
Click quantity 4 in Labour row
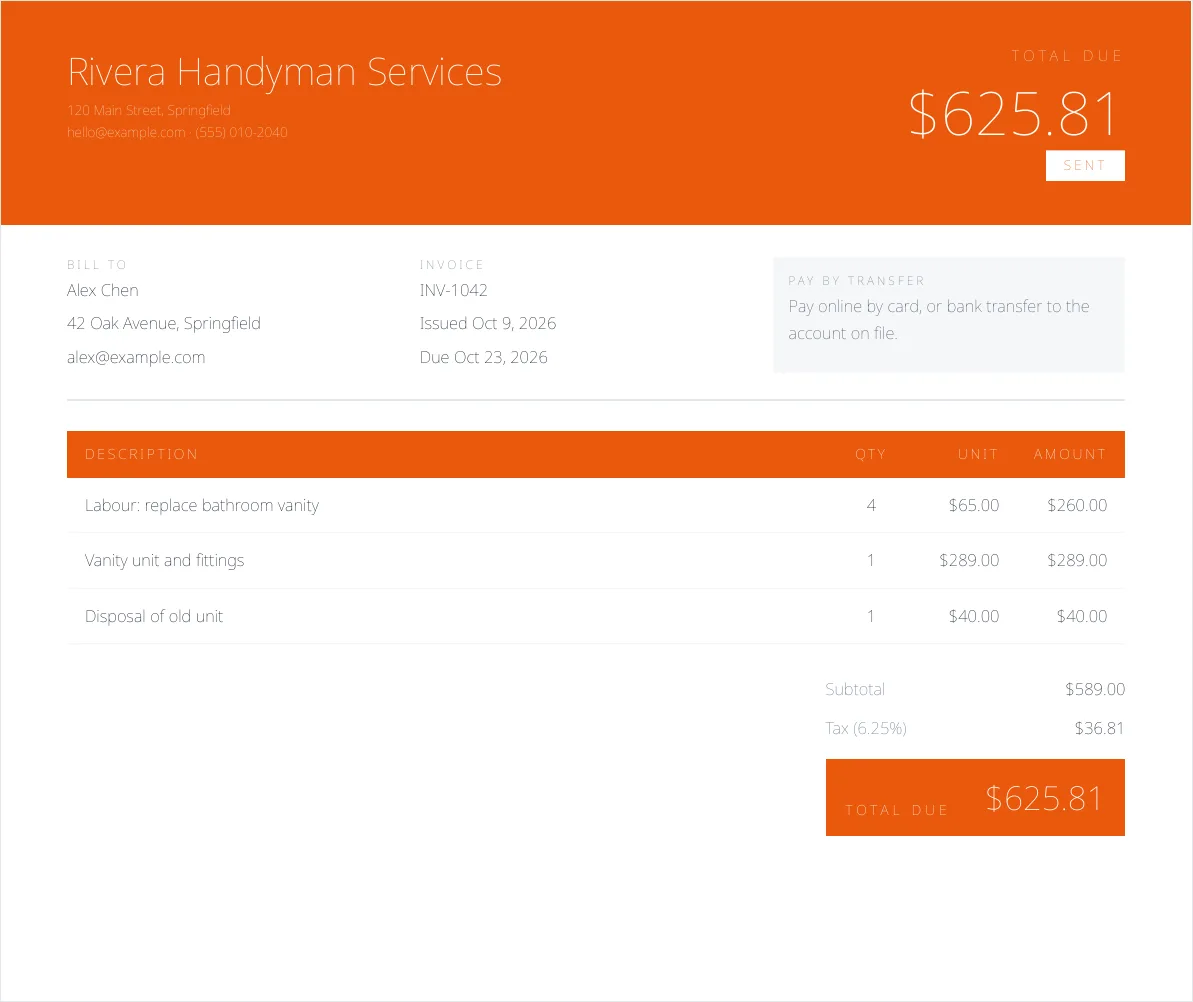click(871, 506)
